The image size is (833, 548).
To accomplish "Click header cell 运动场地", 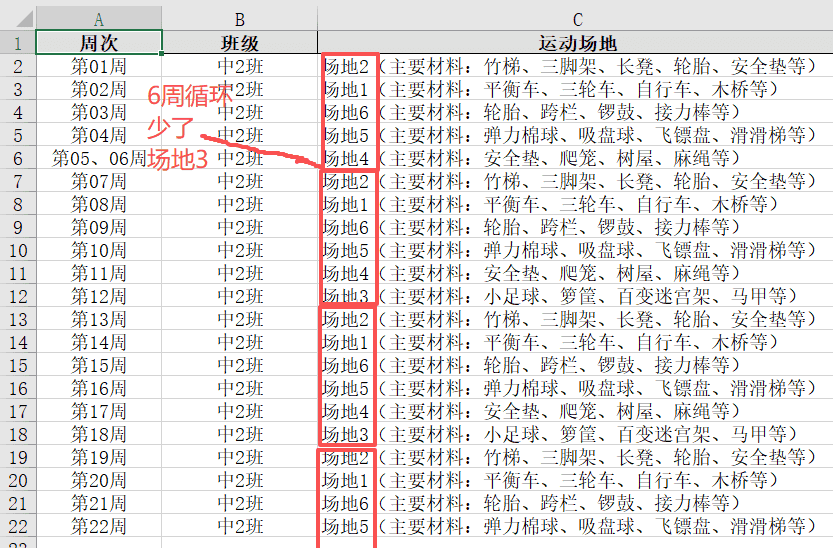I will (x=575, y=42).
